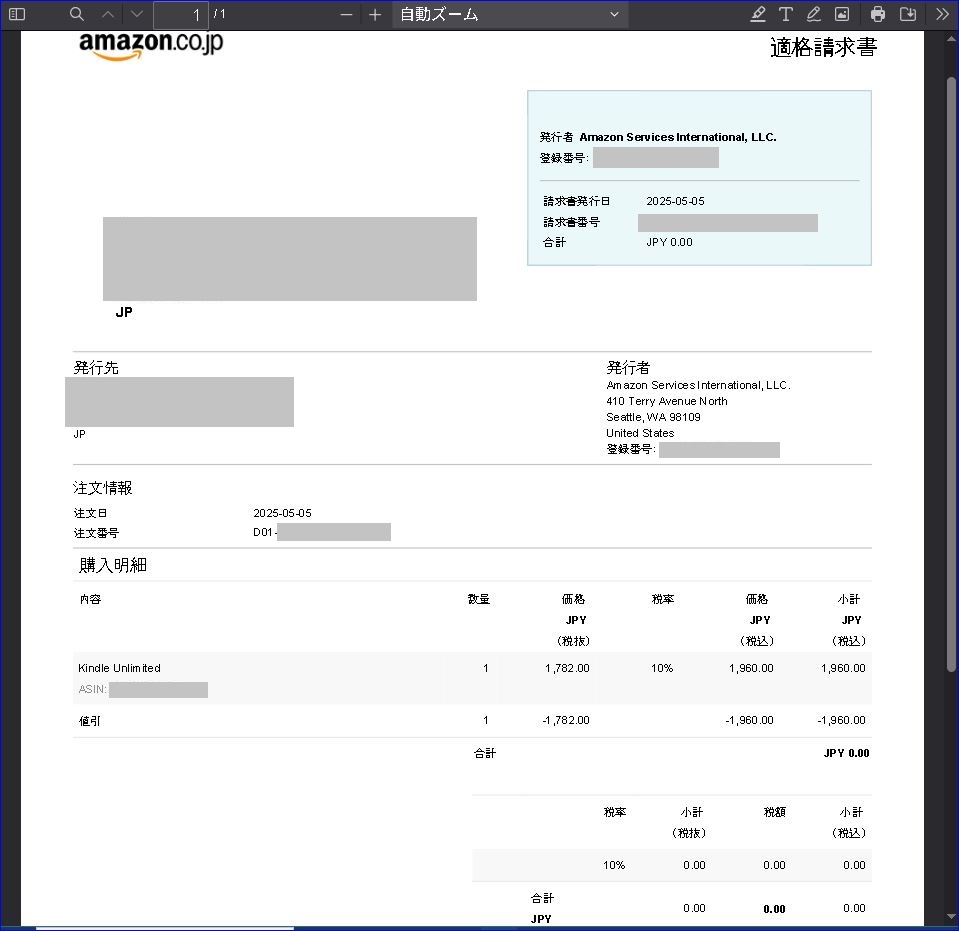The height and width of the screenshot is (931, 959).
Task: Click the 注文番号 label
Action: coord(96,533)
